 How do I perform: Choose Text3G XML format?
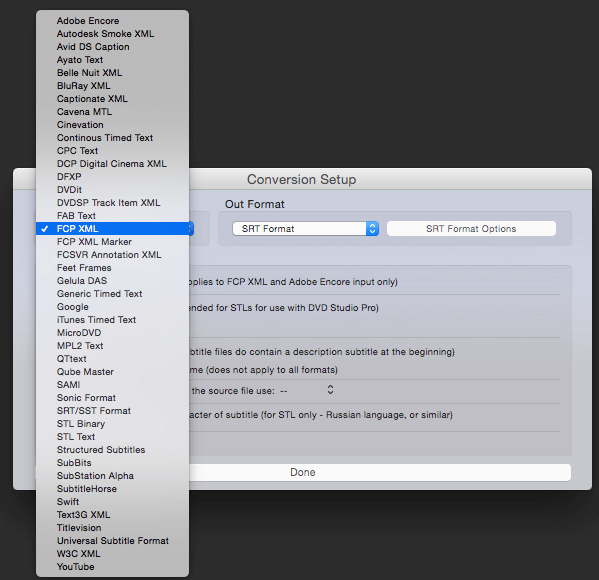[112, 514]
